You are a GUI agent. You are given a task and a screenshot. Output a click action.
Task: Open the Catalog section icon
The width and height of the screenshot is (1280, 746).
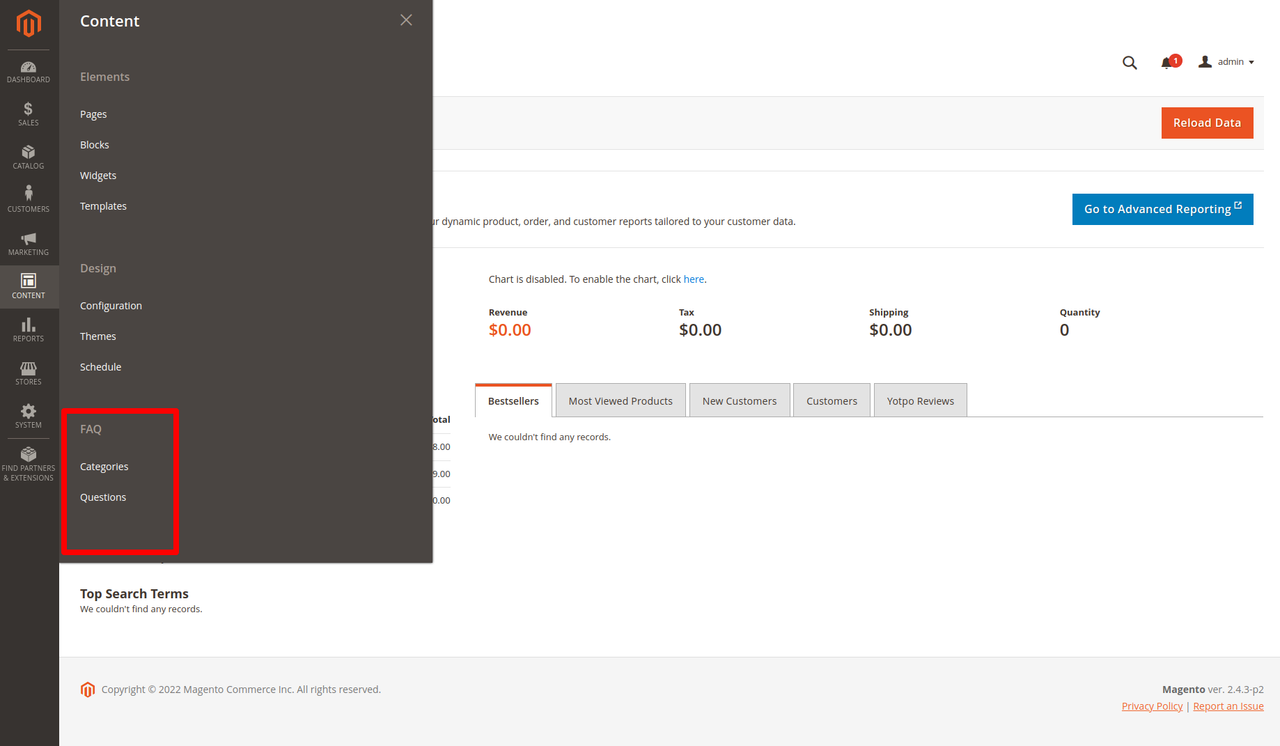[x=28, y=152]
